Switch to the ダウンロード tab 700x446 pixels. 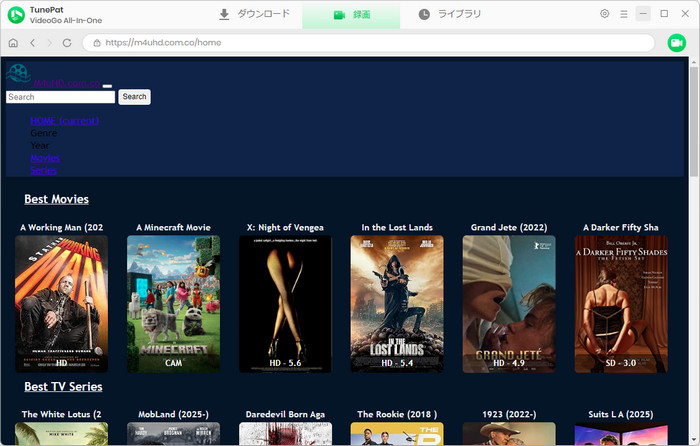click(254, 14)
